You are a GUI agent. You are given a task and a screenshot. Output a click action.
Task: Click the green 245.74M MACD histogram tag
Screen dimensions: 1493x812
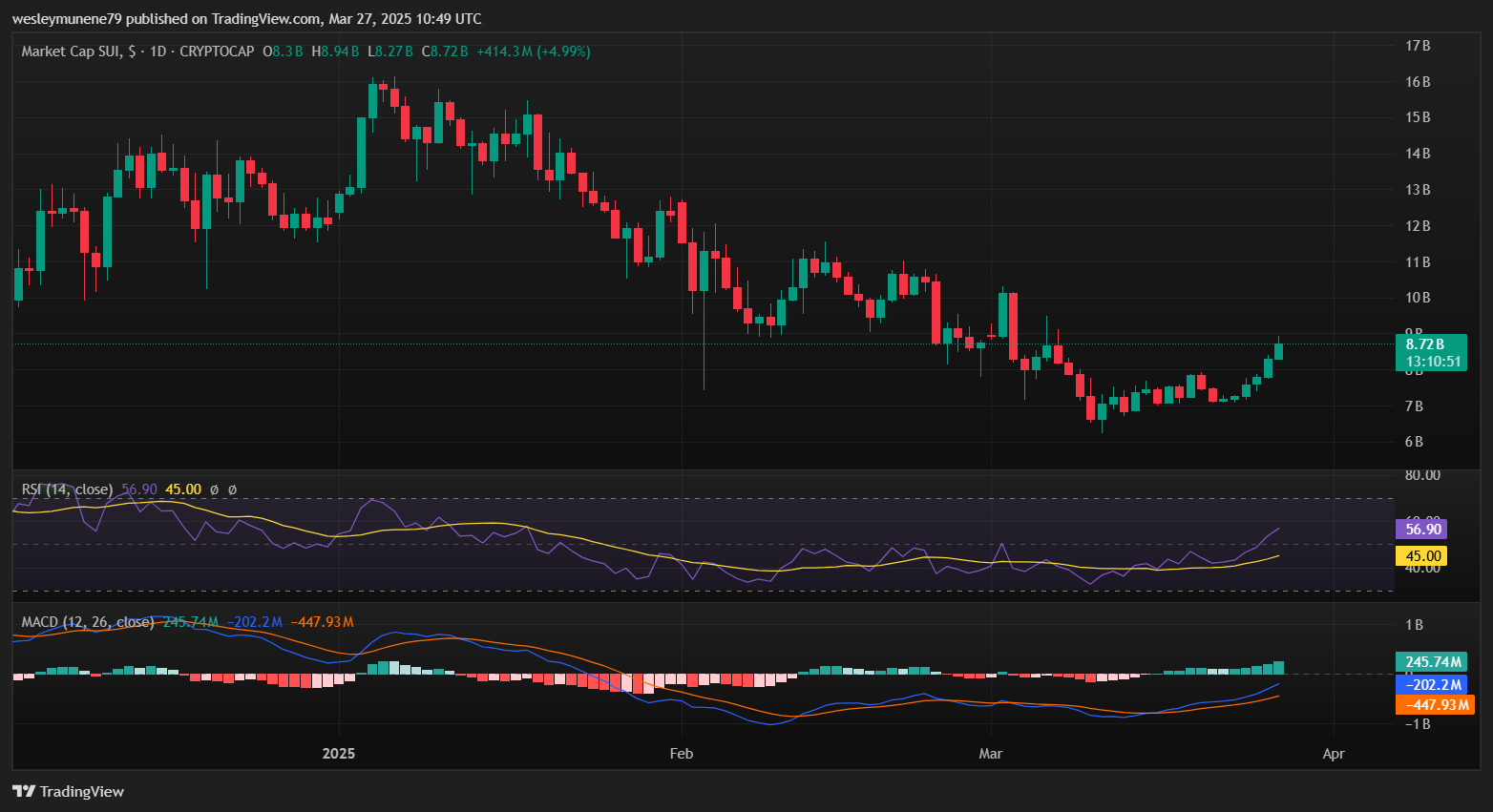tap(1431, 661)
